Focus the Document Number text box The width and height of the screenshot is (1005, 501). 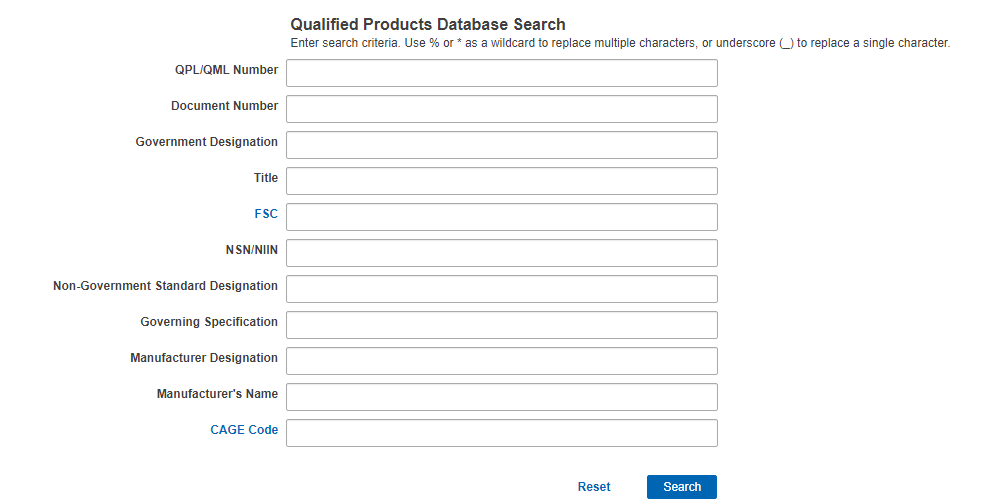click(502, 109)
